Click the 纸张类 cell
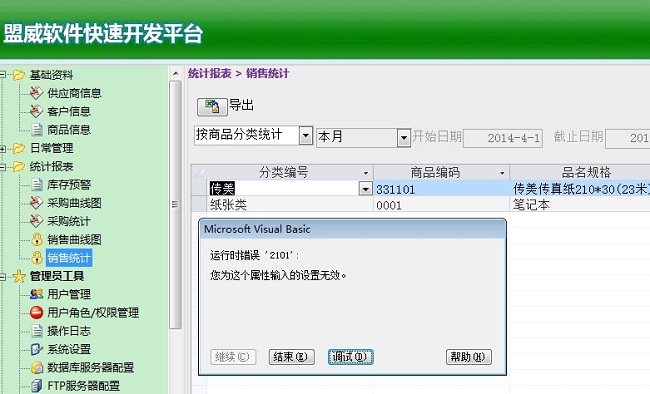The image size is (650, 394). 290,204
